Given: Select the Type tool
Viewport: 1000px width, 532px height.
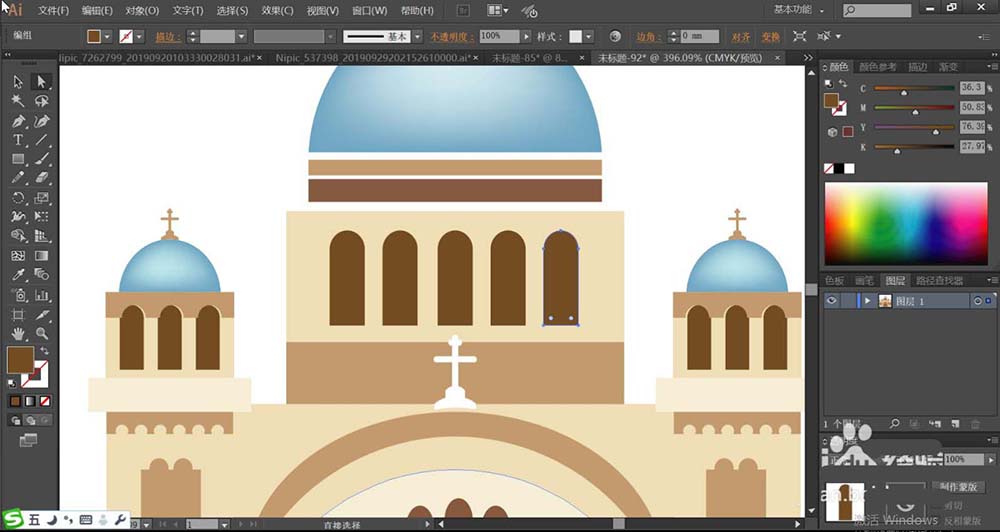Looking at the screenshot, I should point(18,140).
